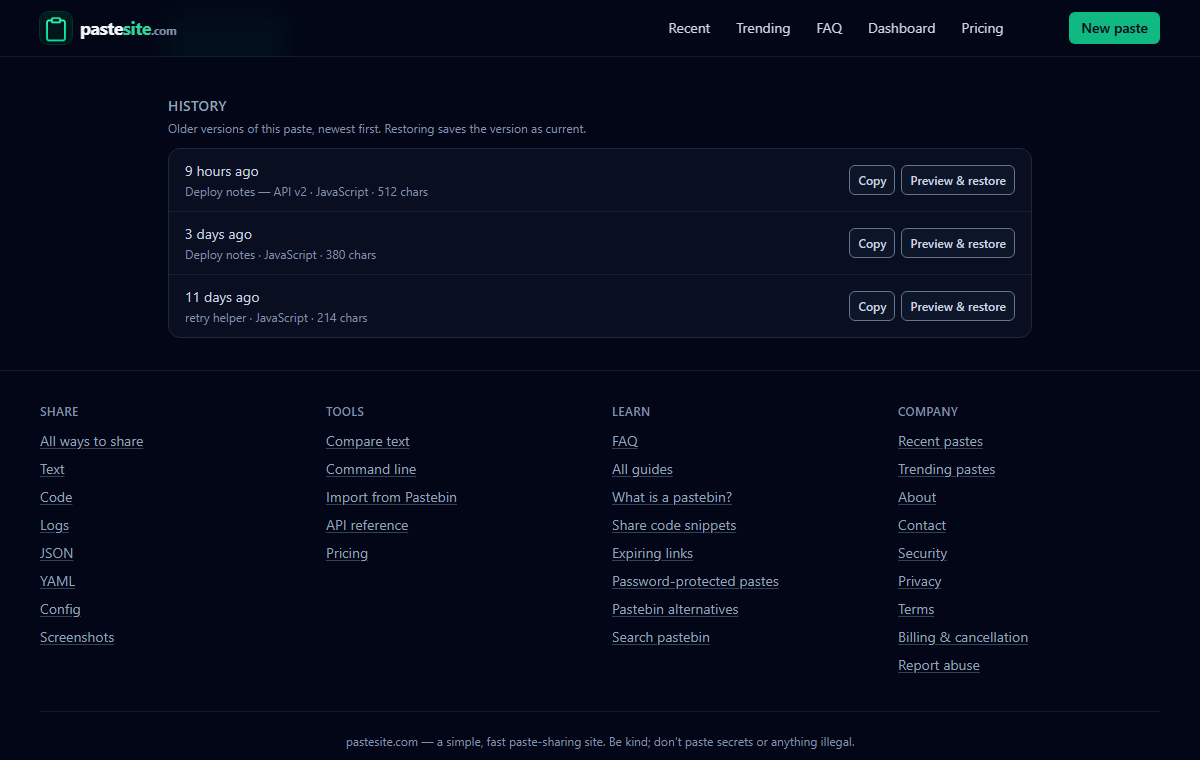
Task: Open the Text share link
Action: pos(52,470)
